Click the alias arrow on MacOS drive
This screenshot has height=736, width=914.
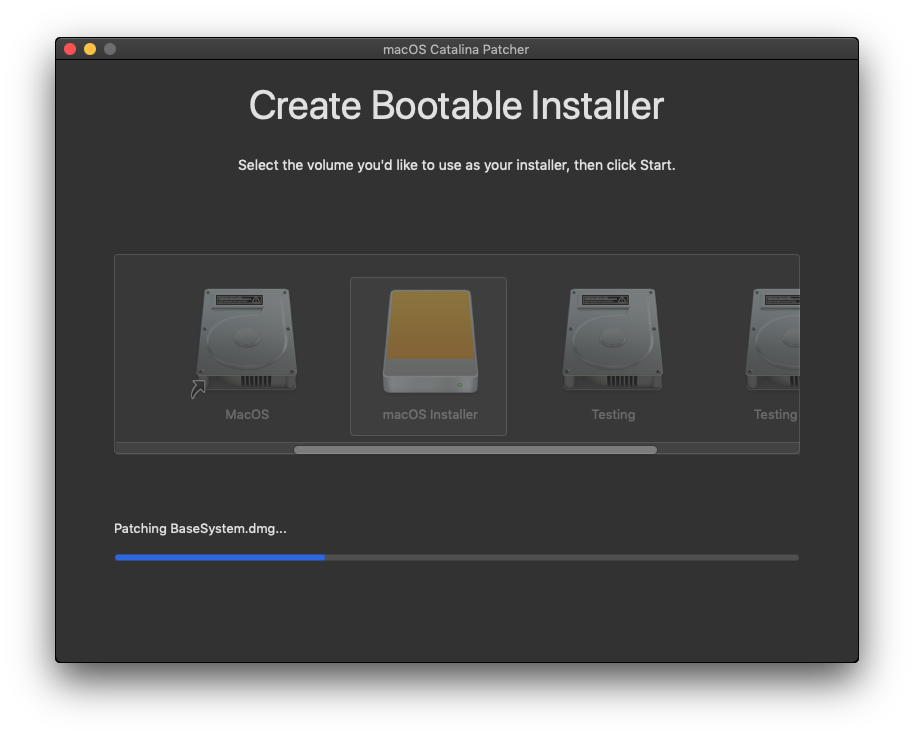pos(198,389)
